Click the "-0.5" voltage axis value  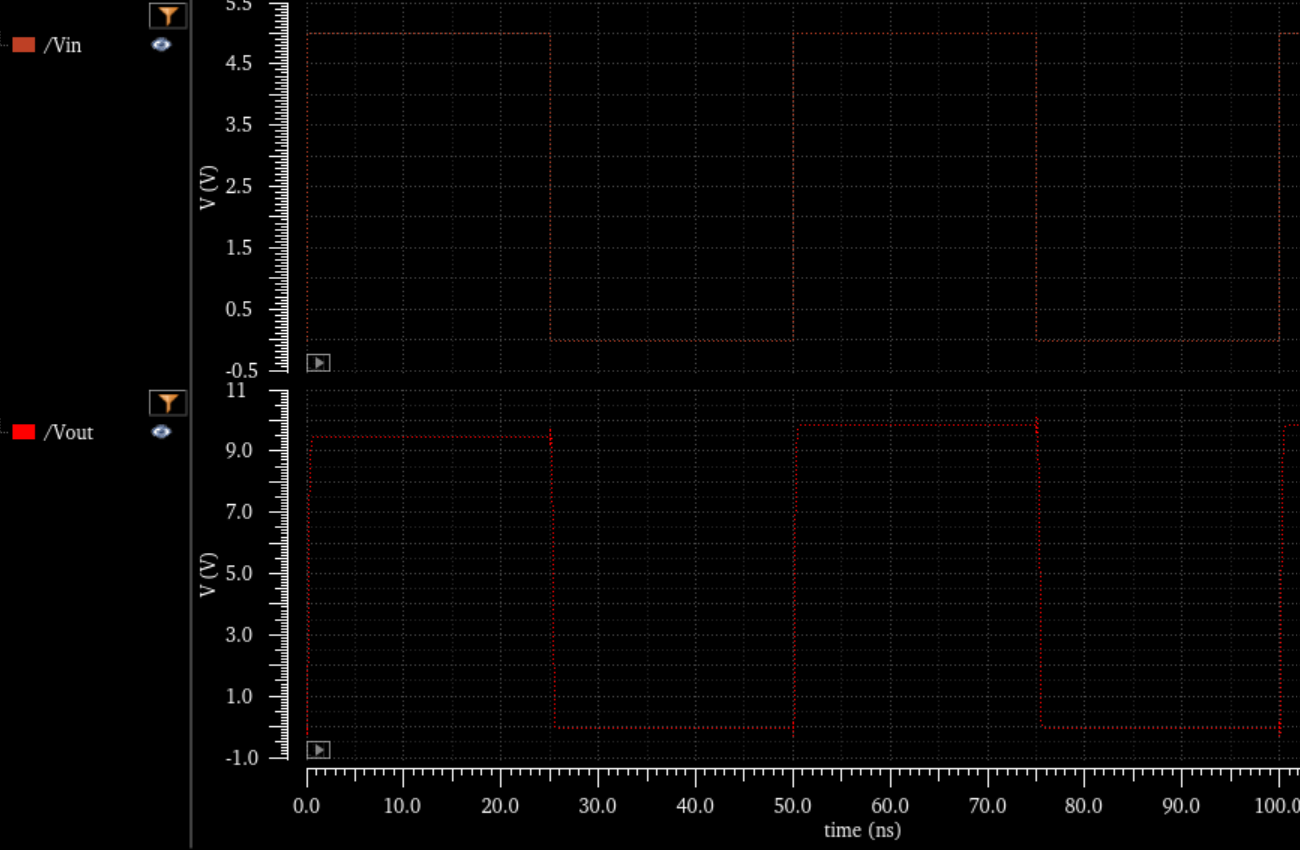[242, 371]
